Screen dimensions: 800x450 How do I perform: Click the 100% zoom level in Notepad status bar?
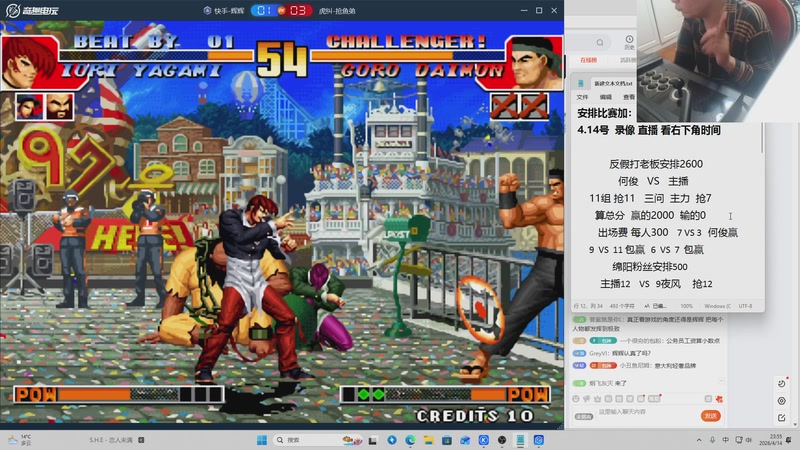686,306
